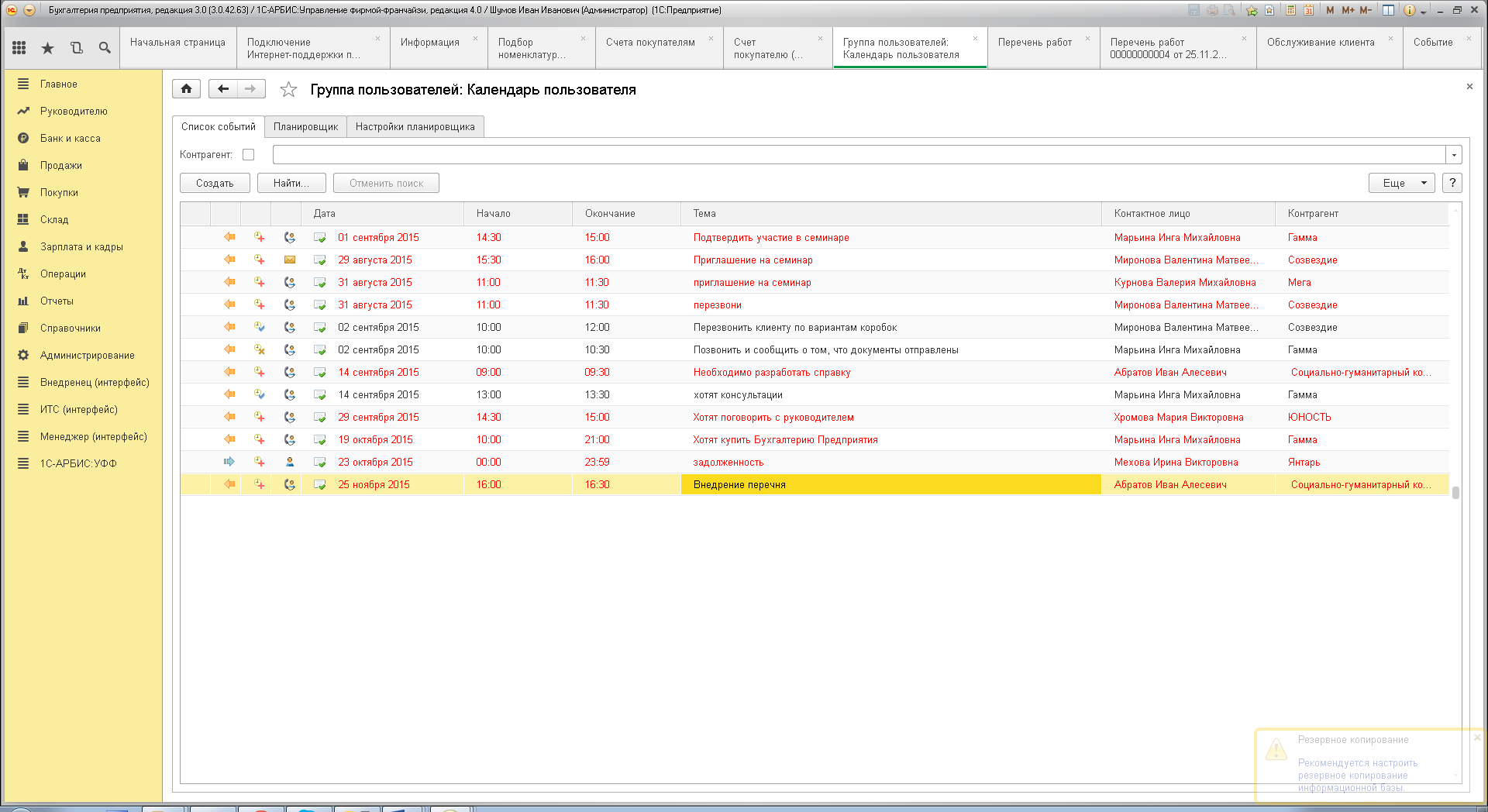
Task: Click status icon in 02 сентября 10:30 row
Action: pyautogui.click(x=260, y=350)
